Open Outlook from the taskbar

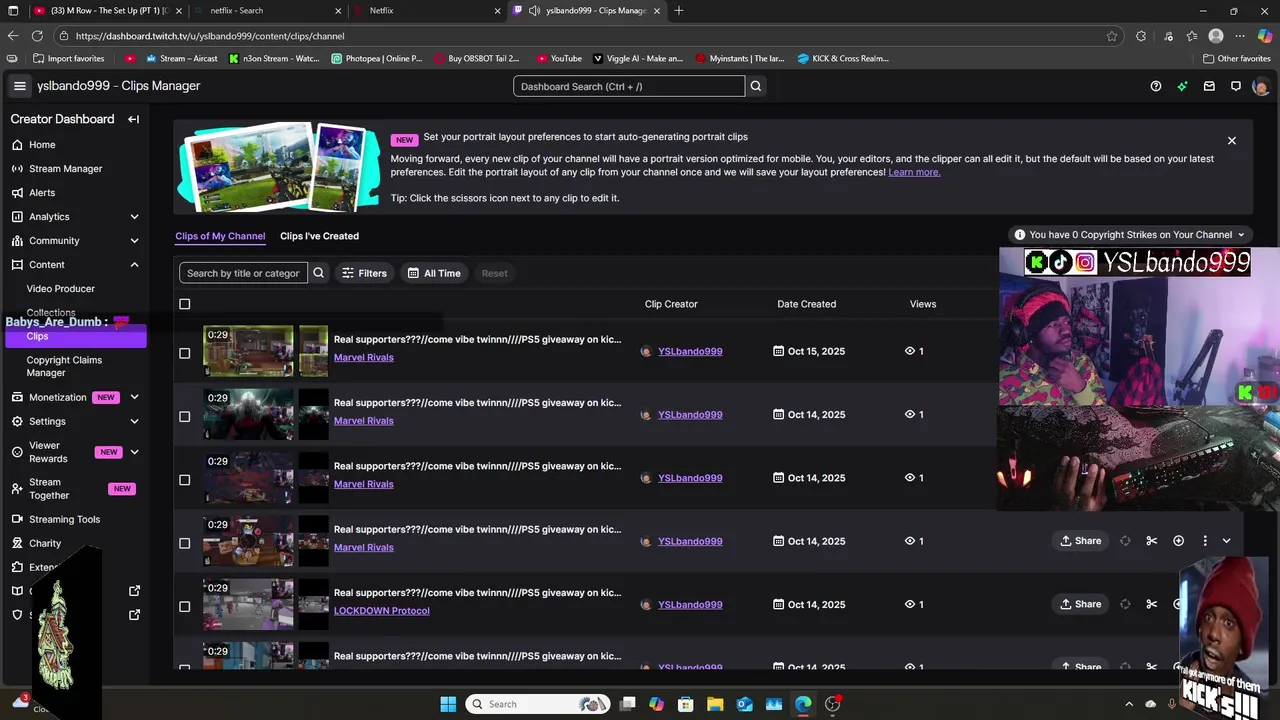(x=744, y=704)
